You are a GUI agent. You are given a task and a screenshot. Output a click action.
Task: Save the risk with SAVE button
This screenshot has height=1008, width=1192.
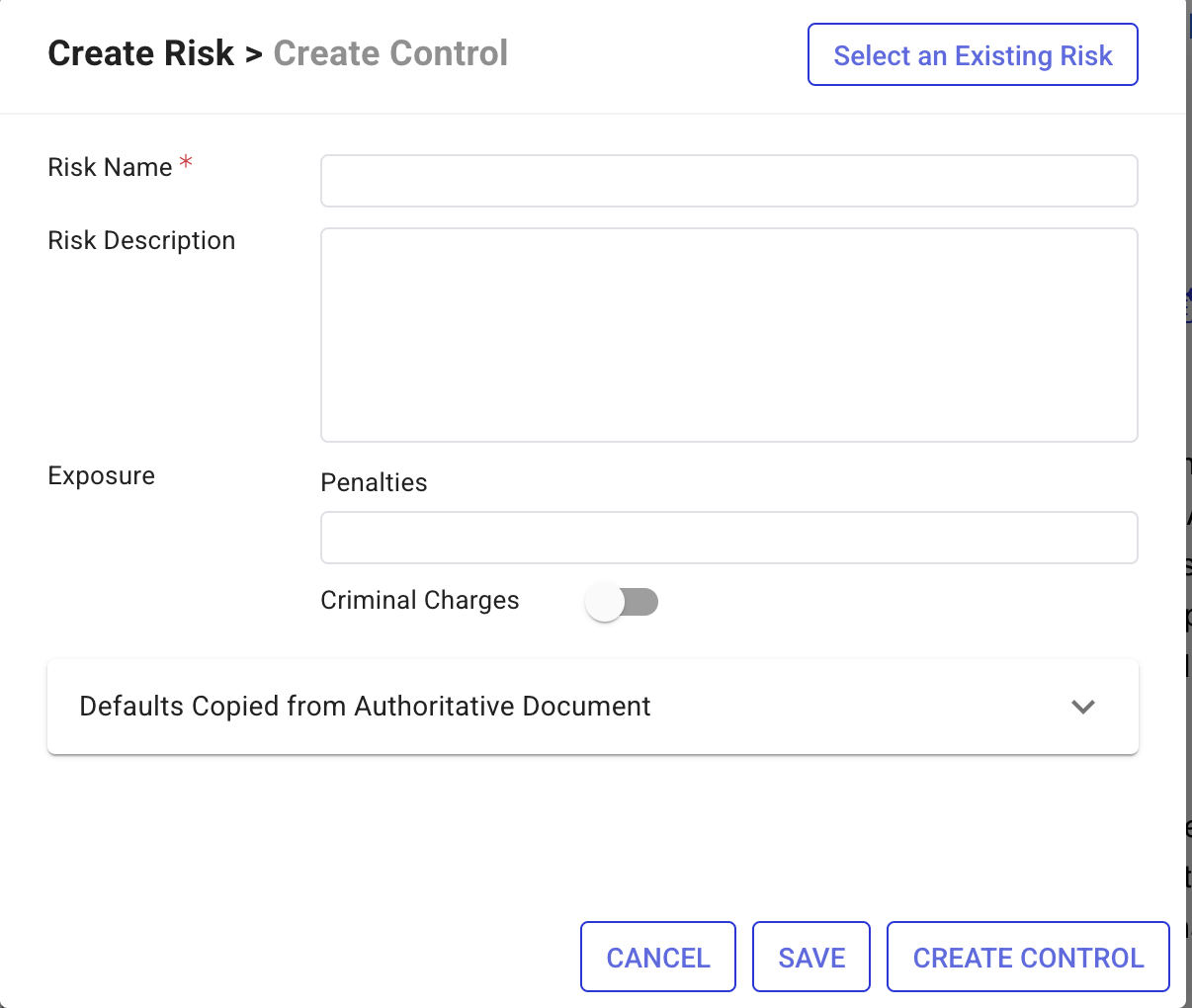pos(811,957)
